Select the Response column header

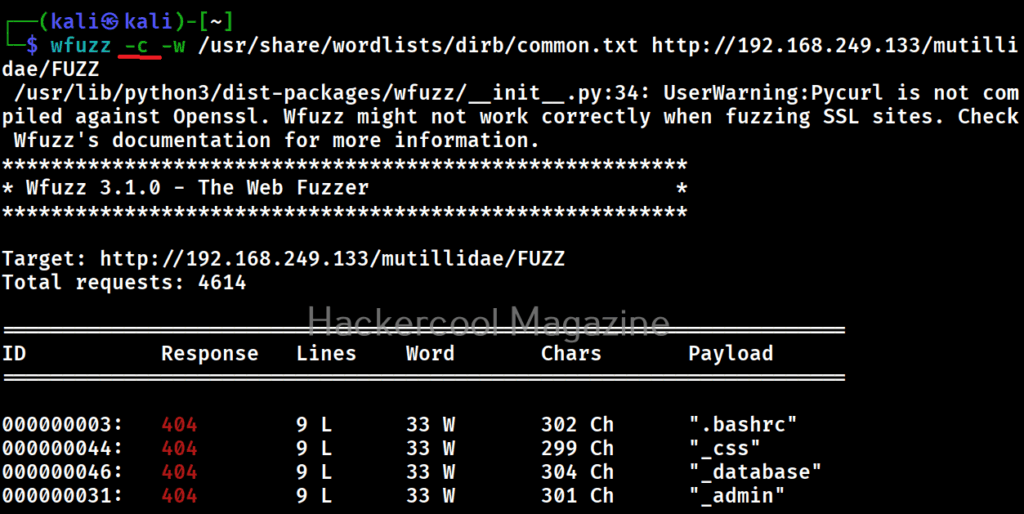tap(209, 353)
